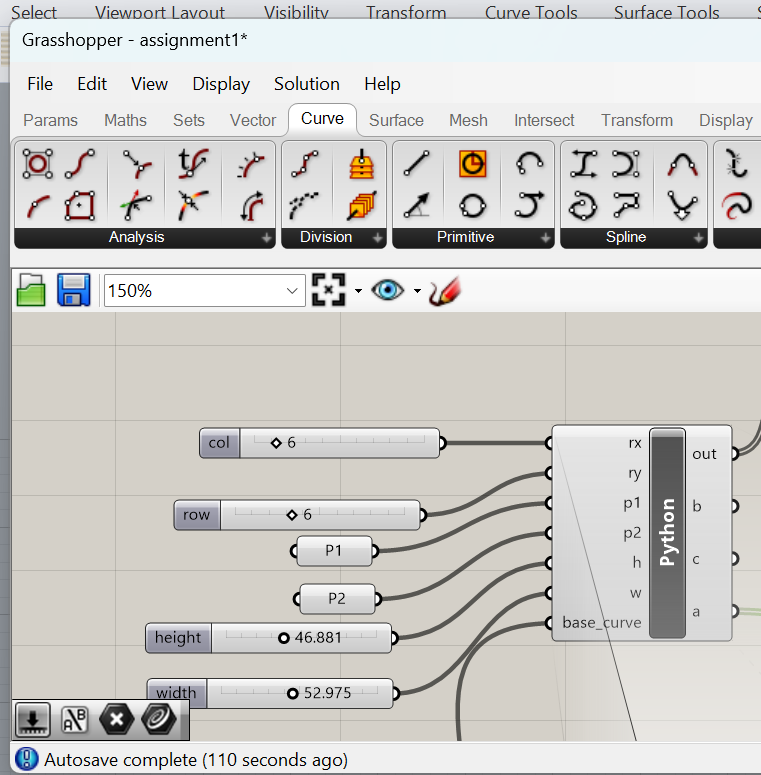
Task: Select the P2 parameter component
Action: tap(337, 599)
